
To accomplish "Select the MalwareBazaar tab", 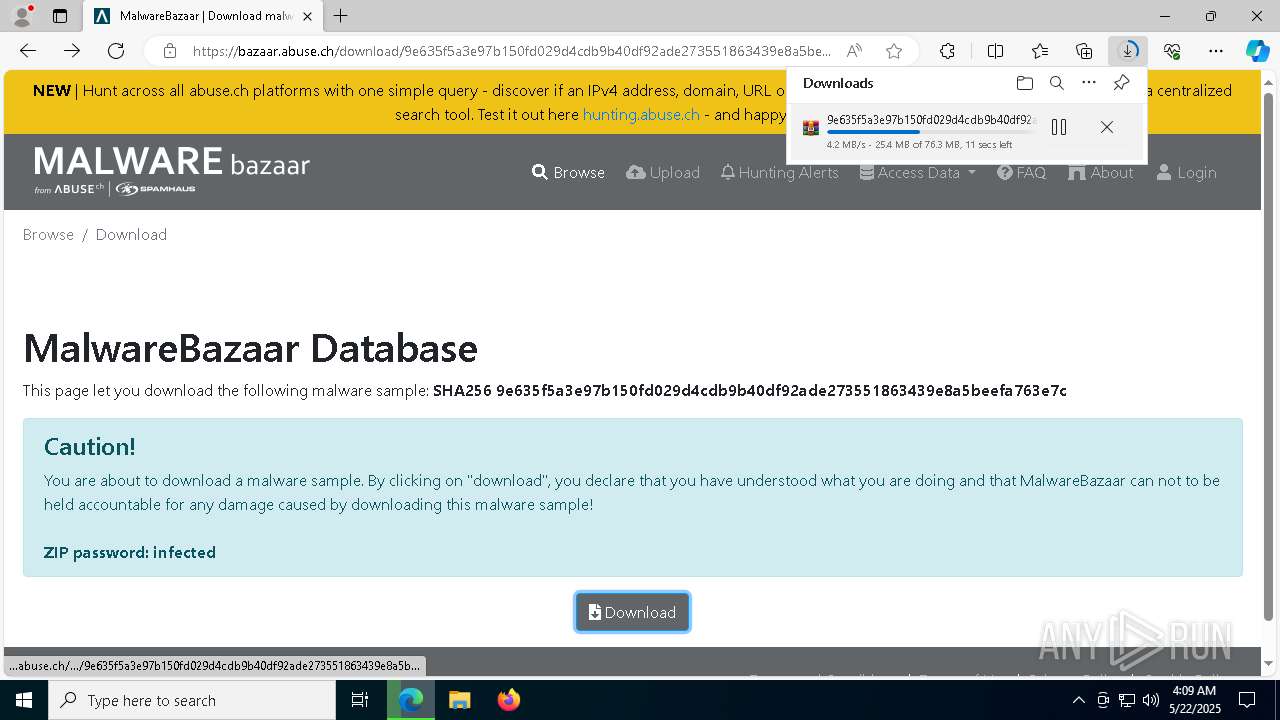I will click(x=203, y=16).
